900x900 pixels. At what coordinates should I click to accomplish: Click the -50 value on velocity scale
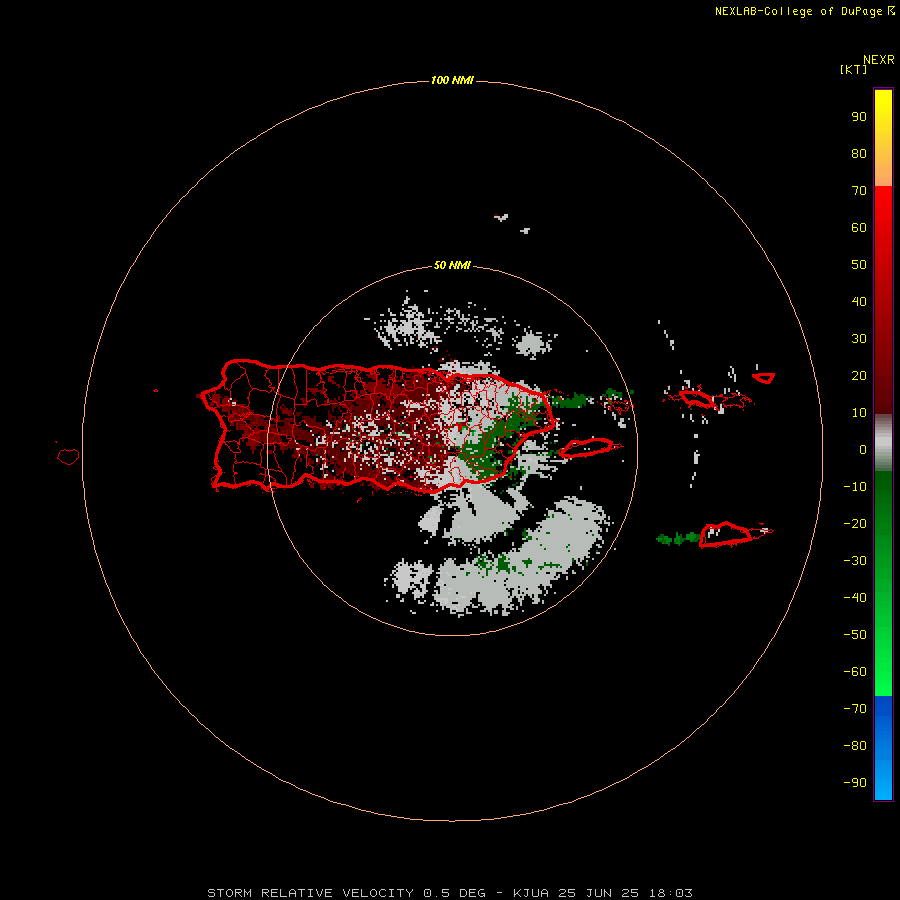pyautogui.click(x=855, y=635)
